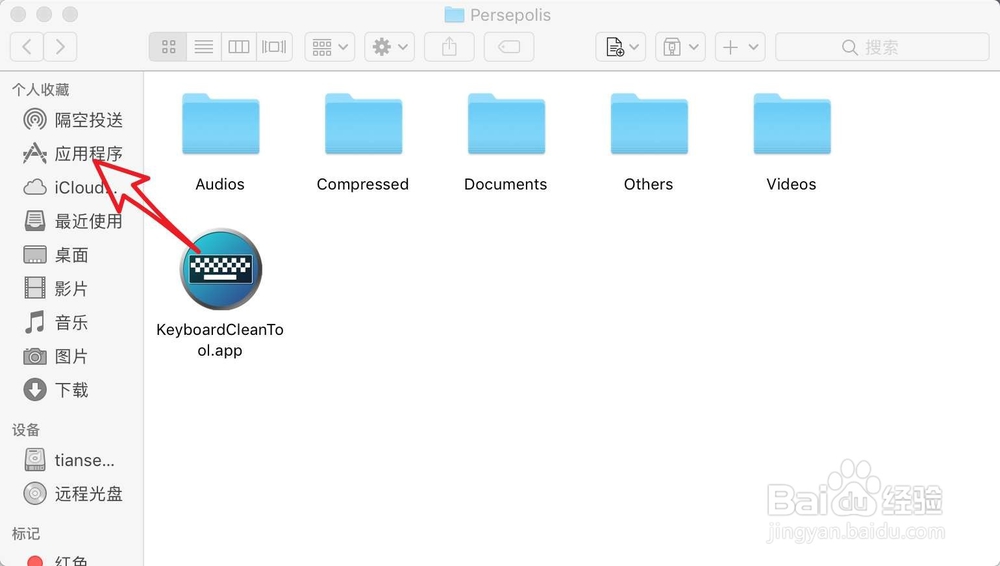Open iCloud Drive in the sidebar
The width and height of the screenshot is (1000, 566).
tap(70, 188)
